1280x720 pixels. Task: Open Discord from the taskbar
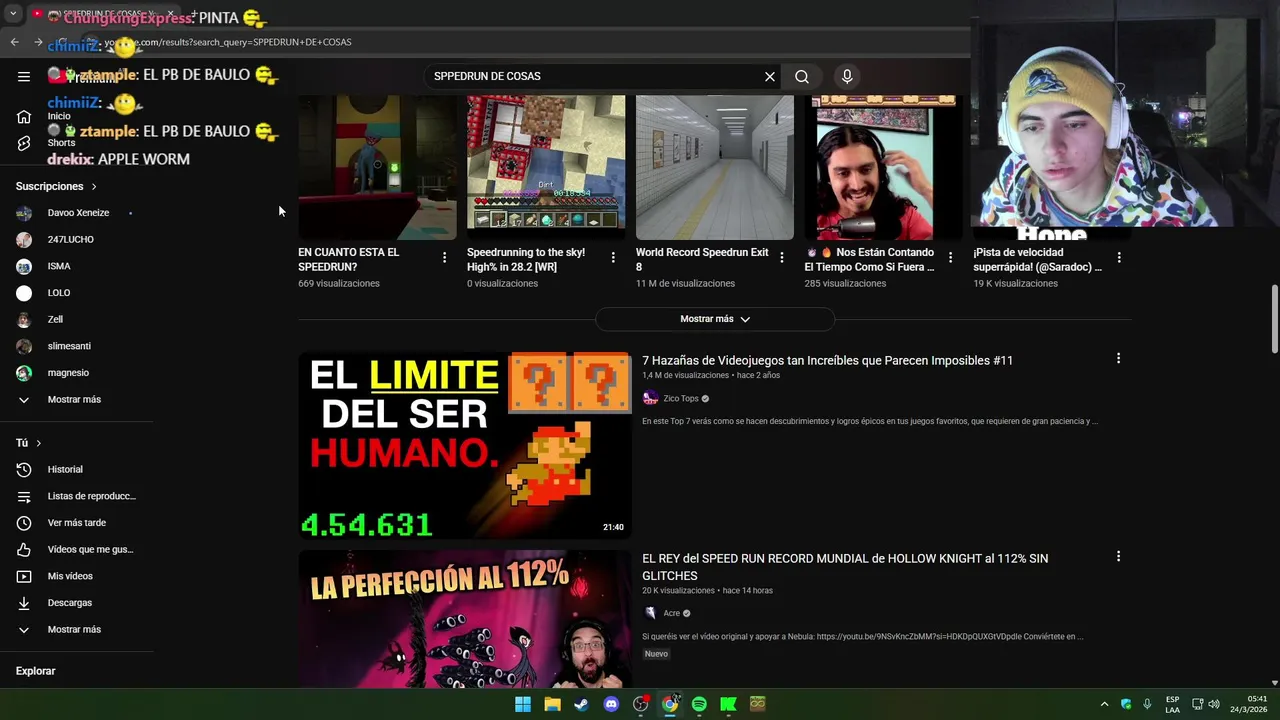click(611, 704)
